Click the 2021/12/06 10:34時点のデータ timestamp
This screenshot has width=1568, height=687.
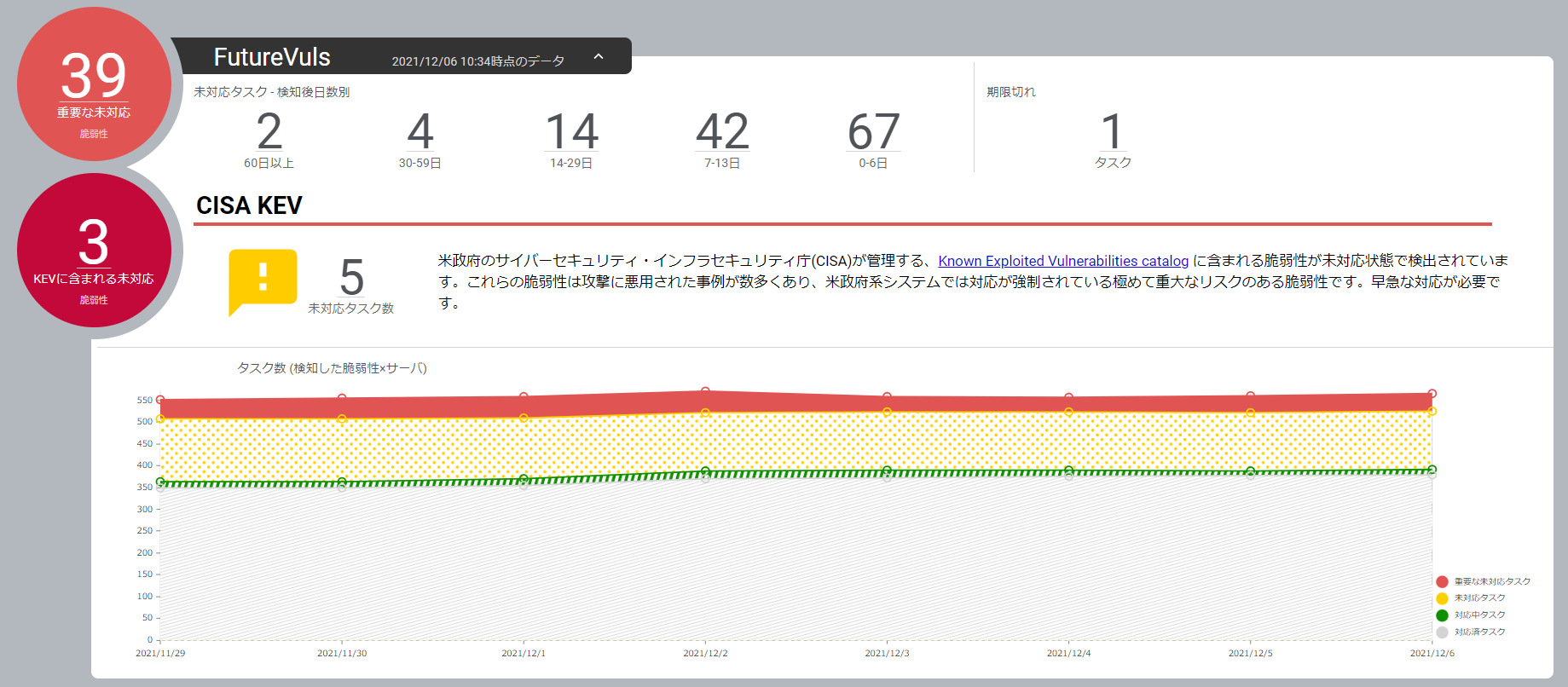click(478, 61)
